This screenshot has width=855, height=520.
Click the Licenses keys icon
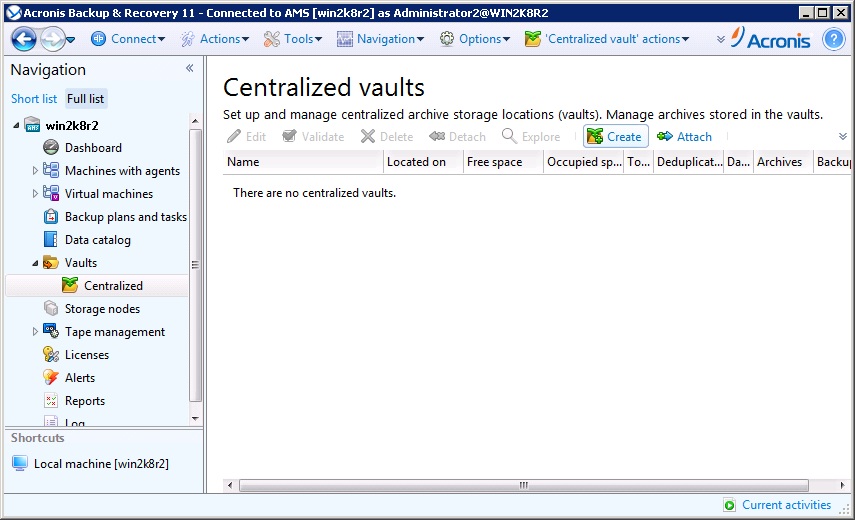point(51,354)
